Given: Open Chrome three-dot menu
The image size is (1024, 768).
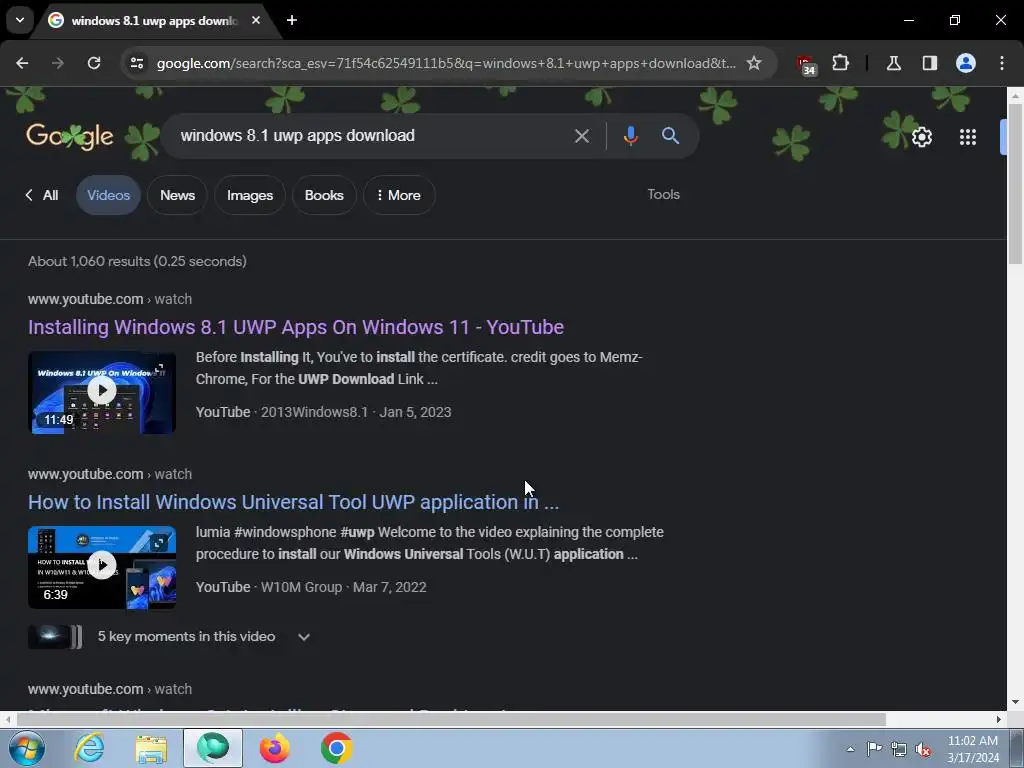Looking at the screenshot, I should 1002,63.
